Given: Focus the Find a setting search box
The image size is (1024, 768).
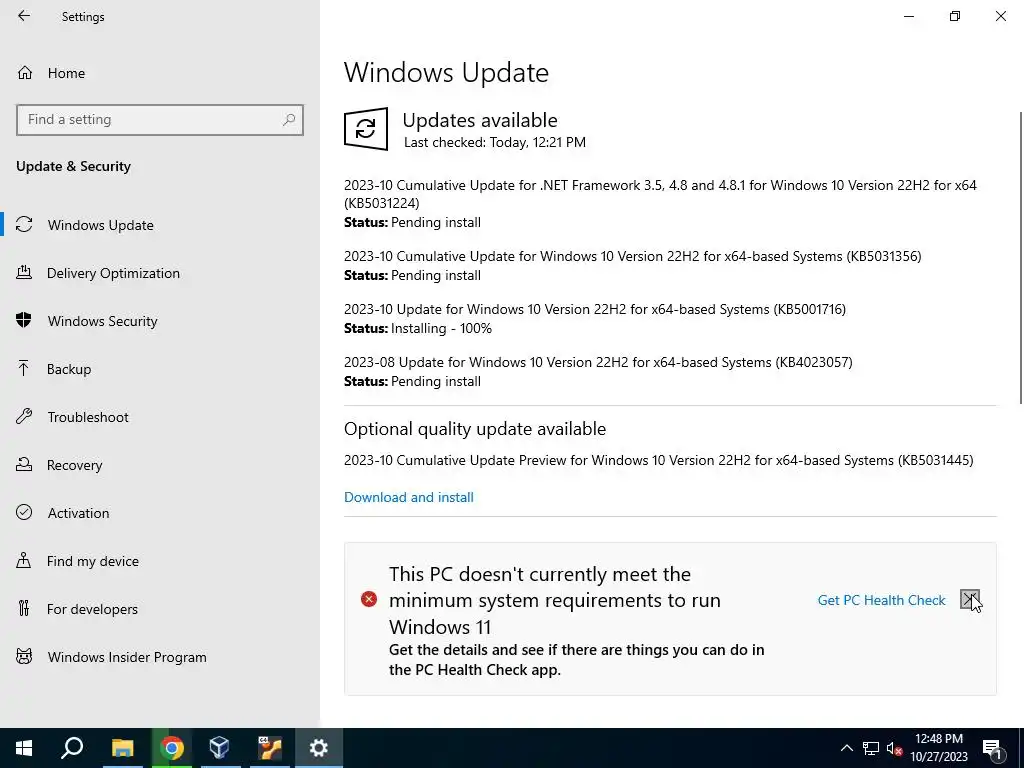Looking at the screenshot, I should (x=160, y=120).
